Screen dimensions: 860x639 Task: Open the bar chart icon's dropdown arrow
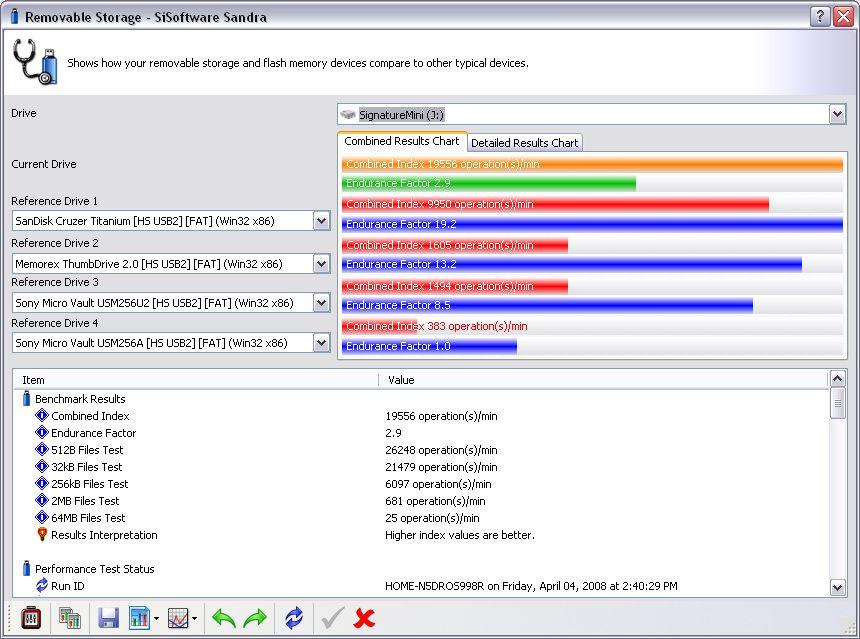click(x=156, y=619)
